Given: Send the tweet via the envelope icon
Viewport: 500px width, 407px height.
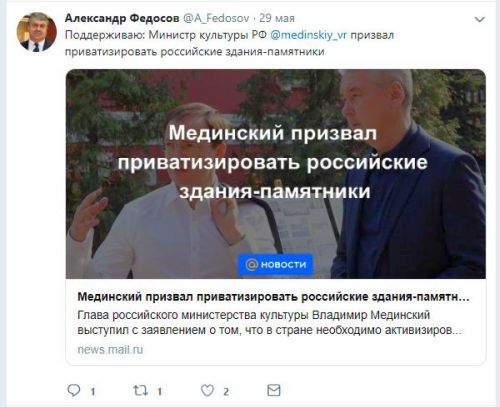Looking at the screenshot, I should coord(274,390).
